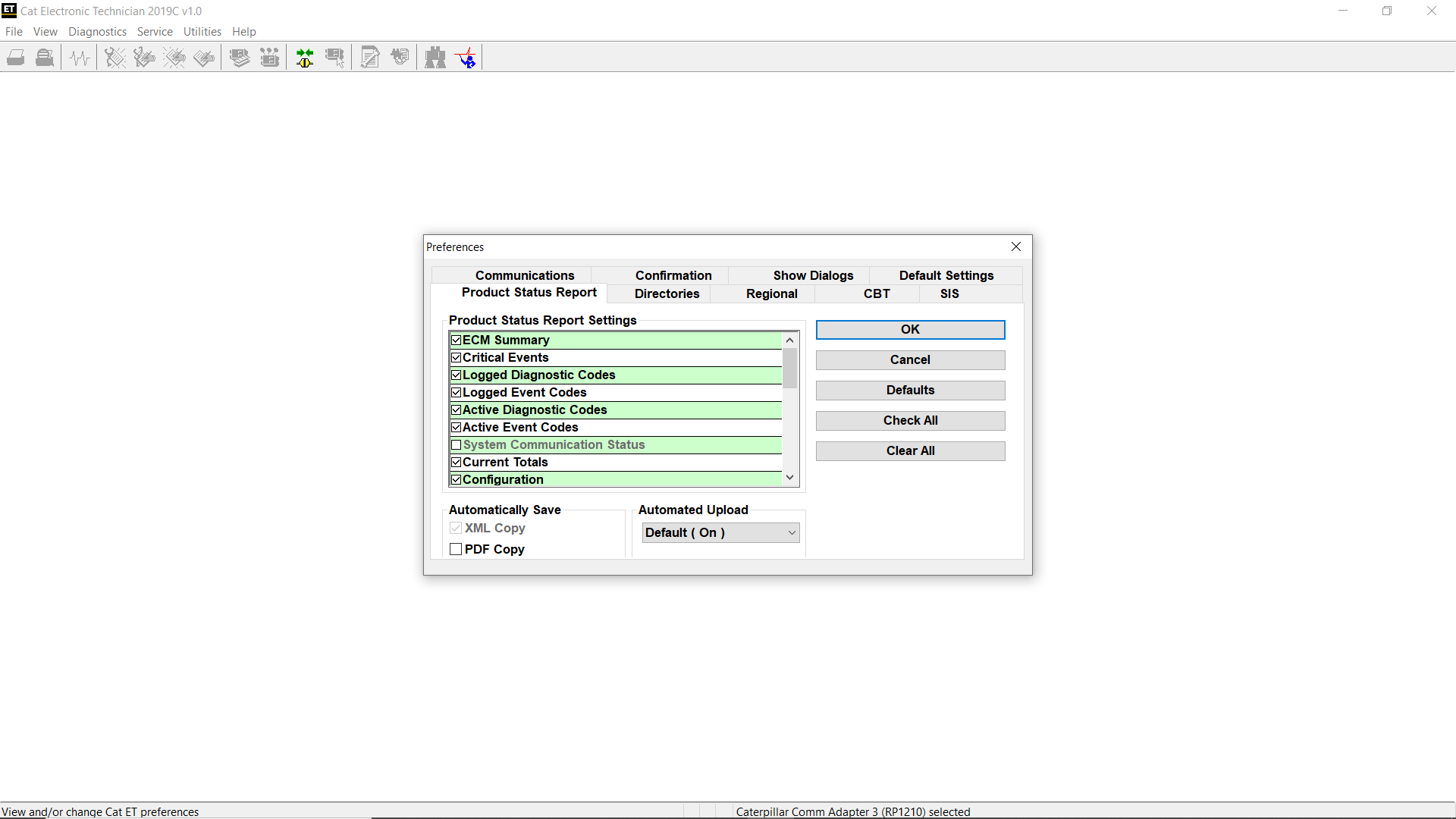Screen dimensions: 1456x819
Task: Select the real-time graph waveform icon
Action: coord(79,57)
